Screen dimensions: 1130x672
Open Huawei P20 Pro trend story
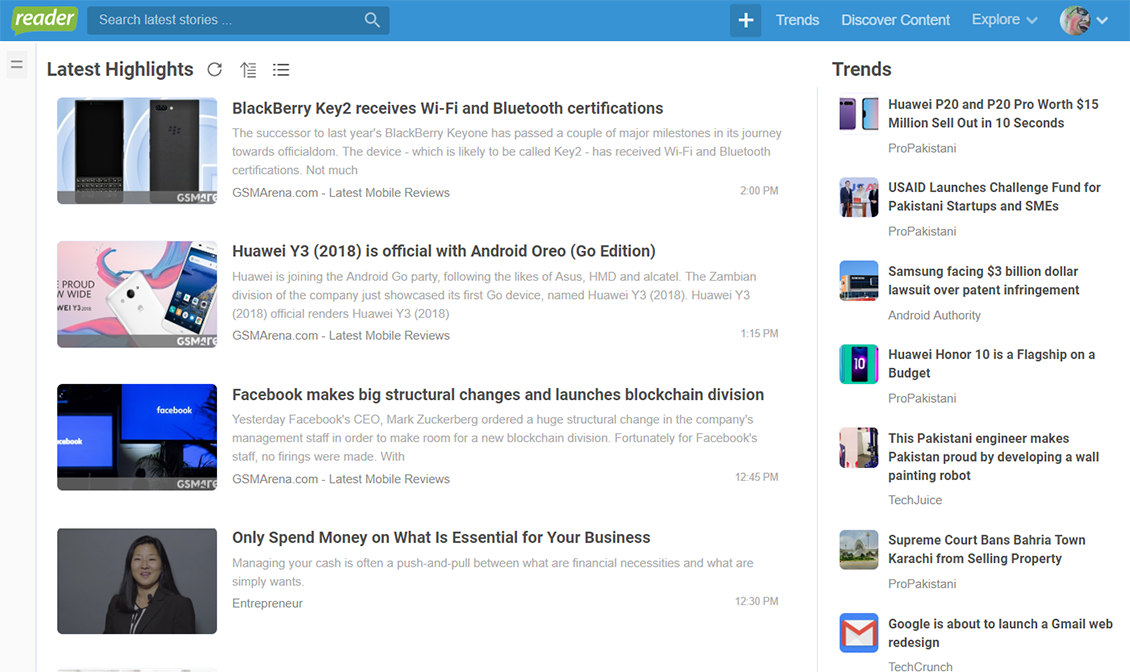993,113
